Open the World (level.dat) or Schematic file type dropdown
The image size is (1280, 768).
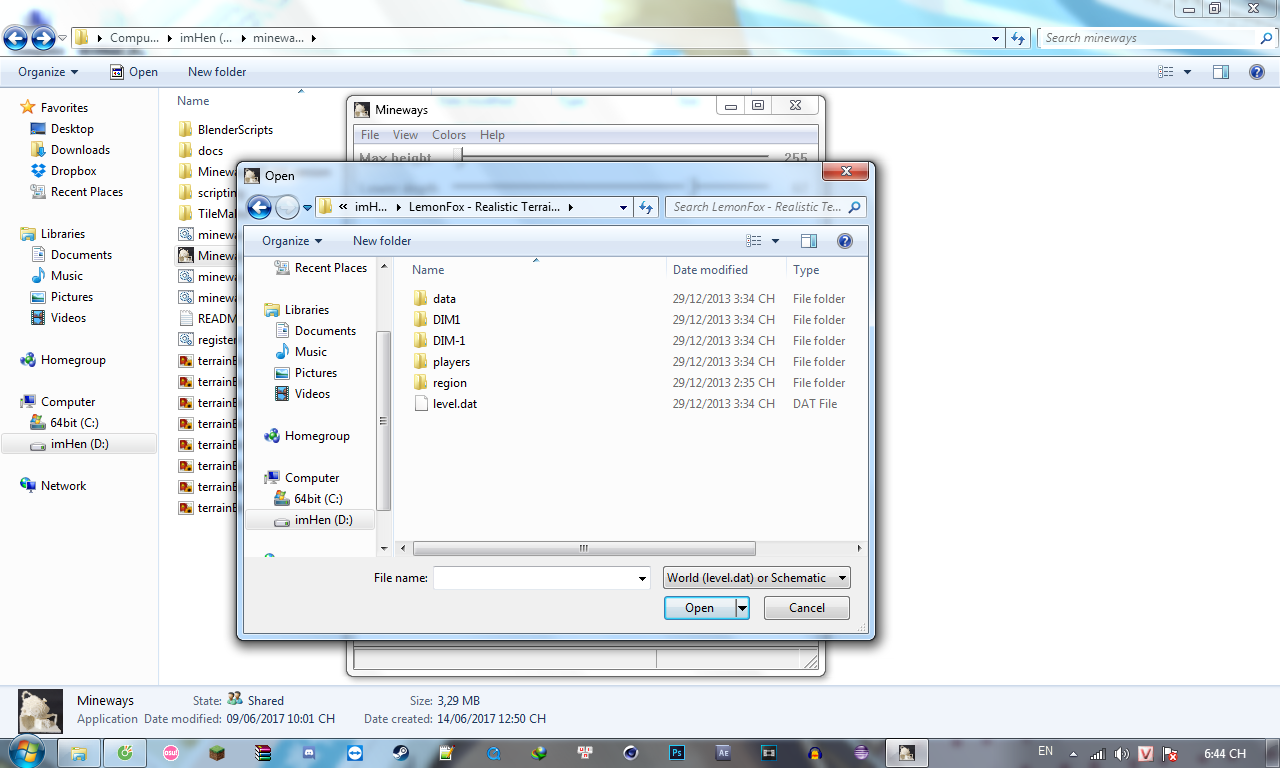pyautogui.click(x=757, y=578)
